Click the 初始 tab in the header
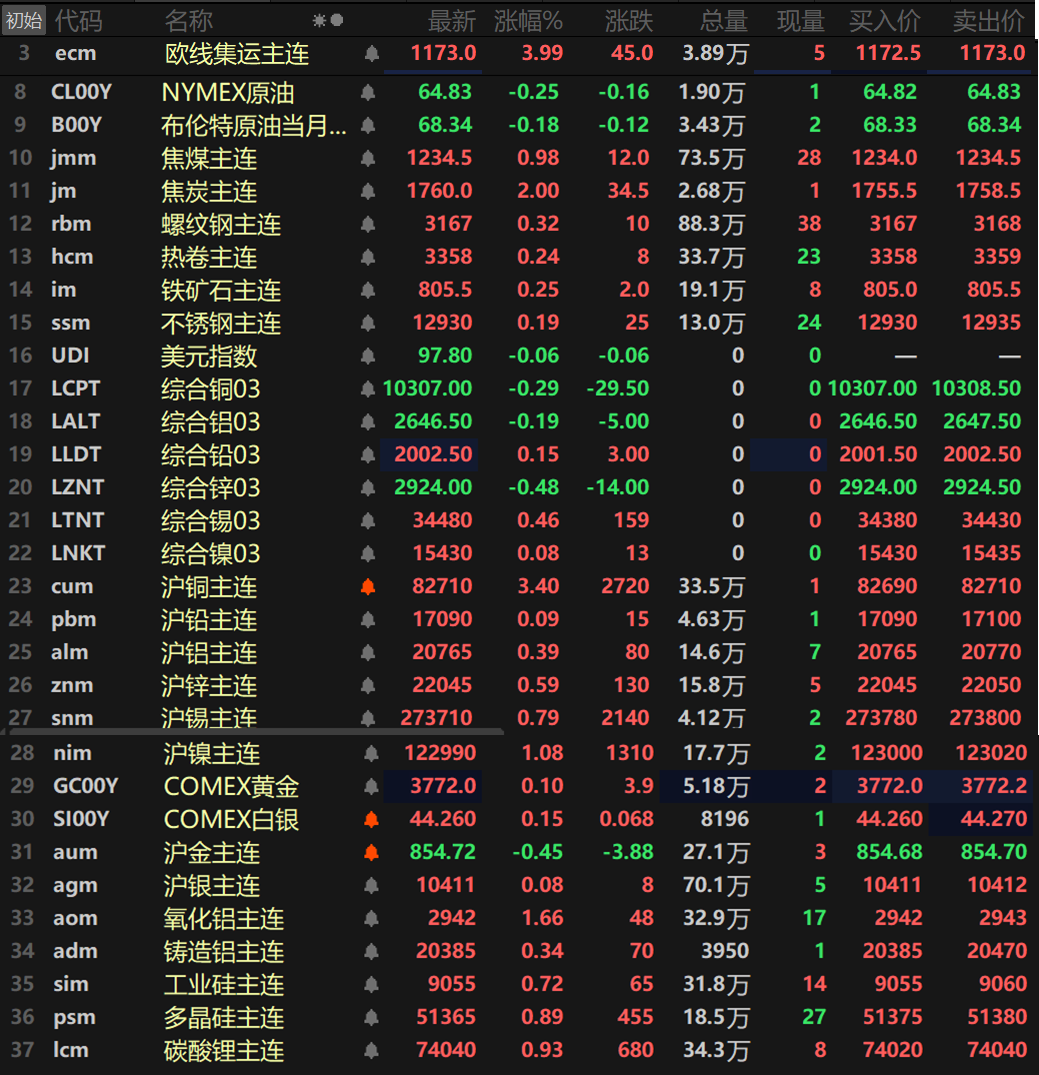Viewport: 1039px width, 1075px height. [x=24, y=20]
